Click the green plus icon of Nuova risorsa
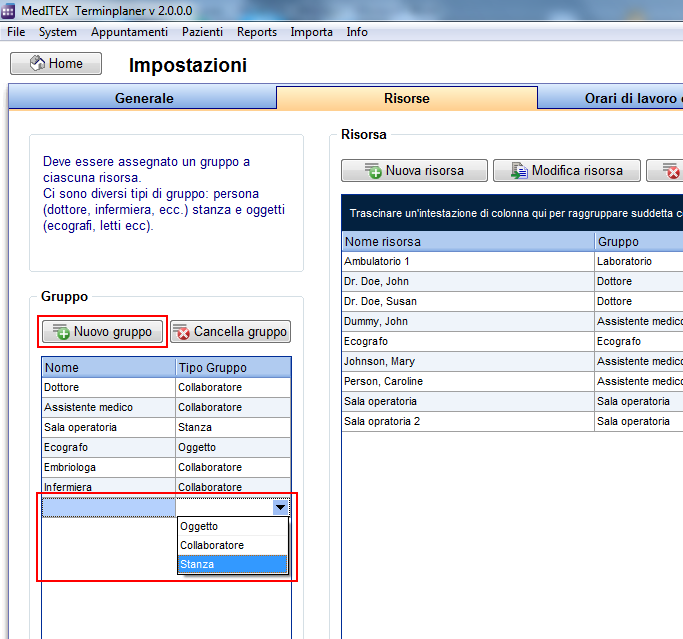Image resolution: width=683 pixels, height=639 pixels. pos(373,171)
